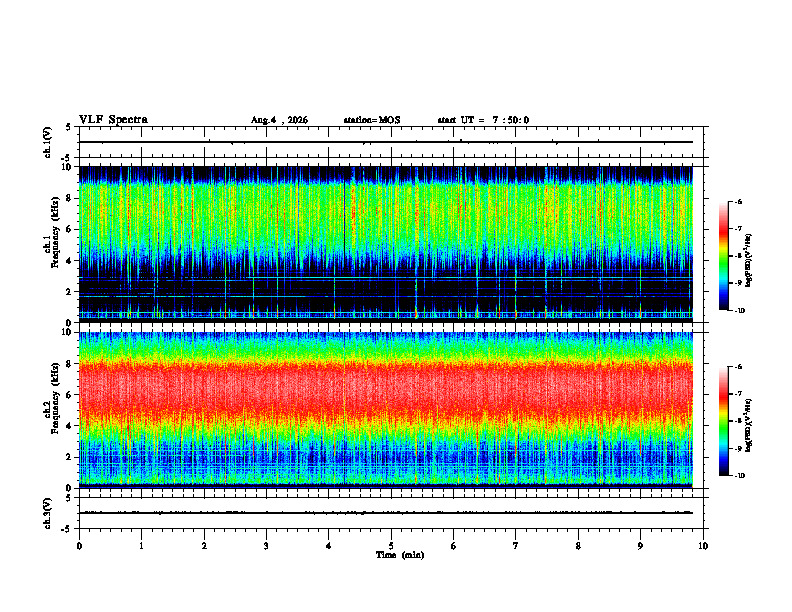Click the -6 value on ch.2 color bar
The image size is (792, 612).
point(738,367)
